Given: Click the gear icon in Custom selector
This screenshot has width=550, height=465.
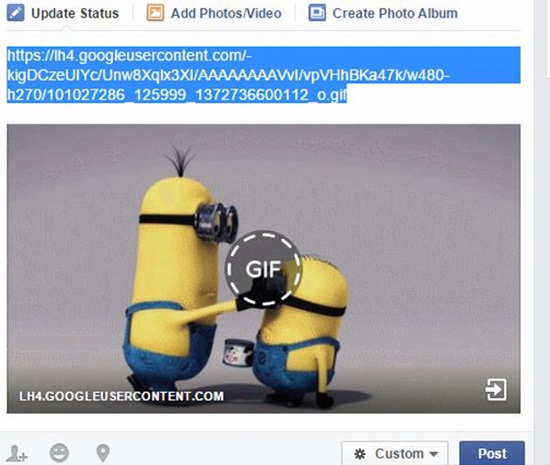Looking at the screenshot, I should point(360,454).
